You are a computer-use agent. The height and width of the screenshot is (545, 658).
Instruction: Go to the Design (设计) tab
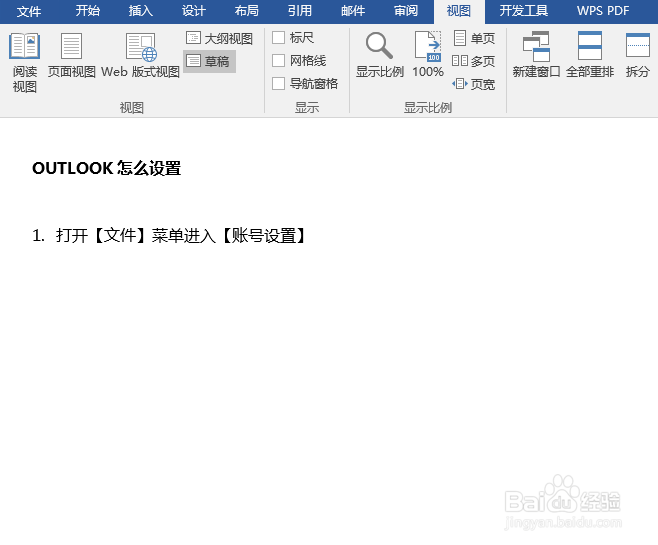click(193, 11)
